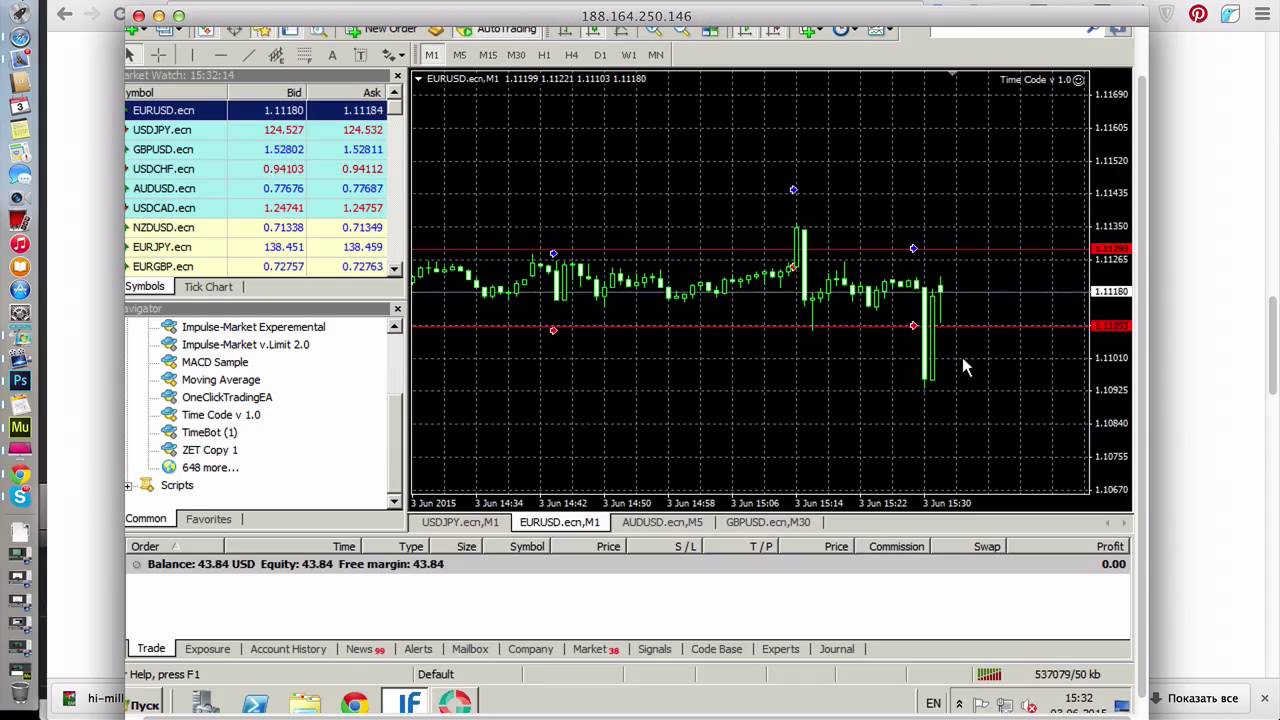Open the arrows objects dropdown
This screenshot has width=1280, height=720.
(x=393, y=55)
